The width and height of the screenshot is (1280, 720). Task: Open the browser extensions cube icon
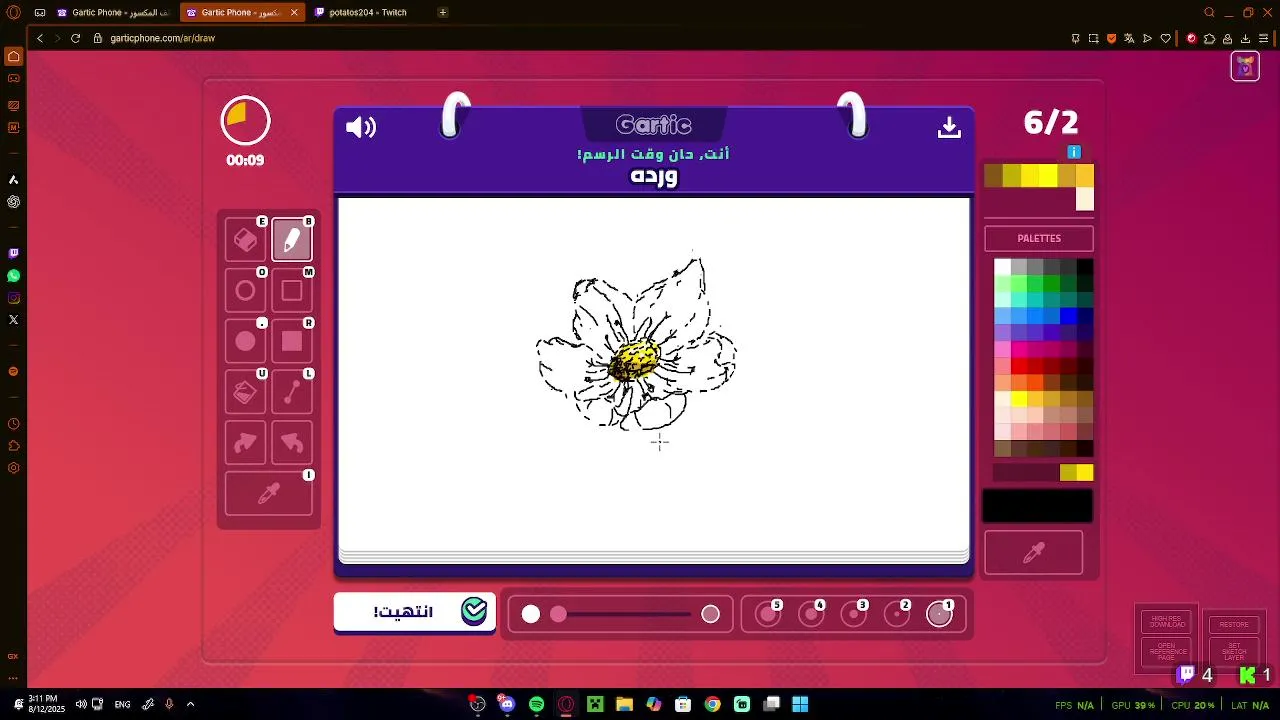coord(1209,38)
